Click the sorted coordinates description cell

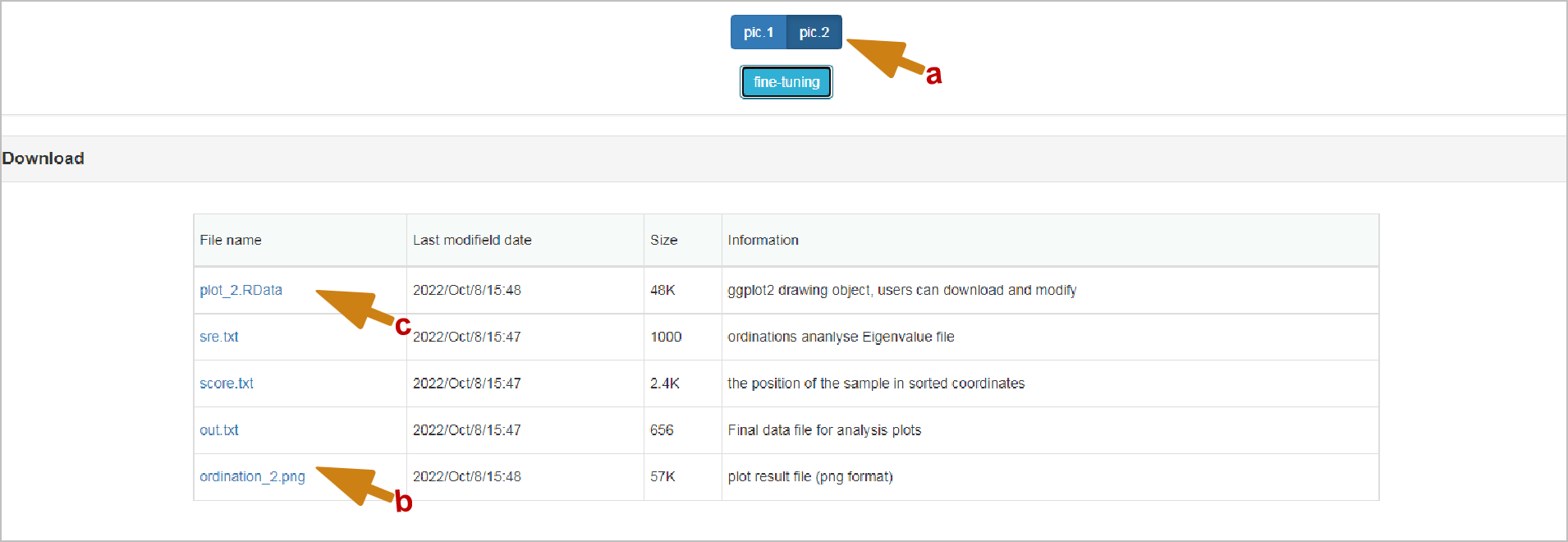pos(876,384)
